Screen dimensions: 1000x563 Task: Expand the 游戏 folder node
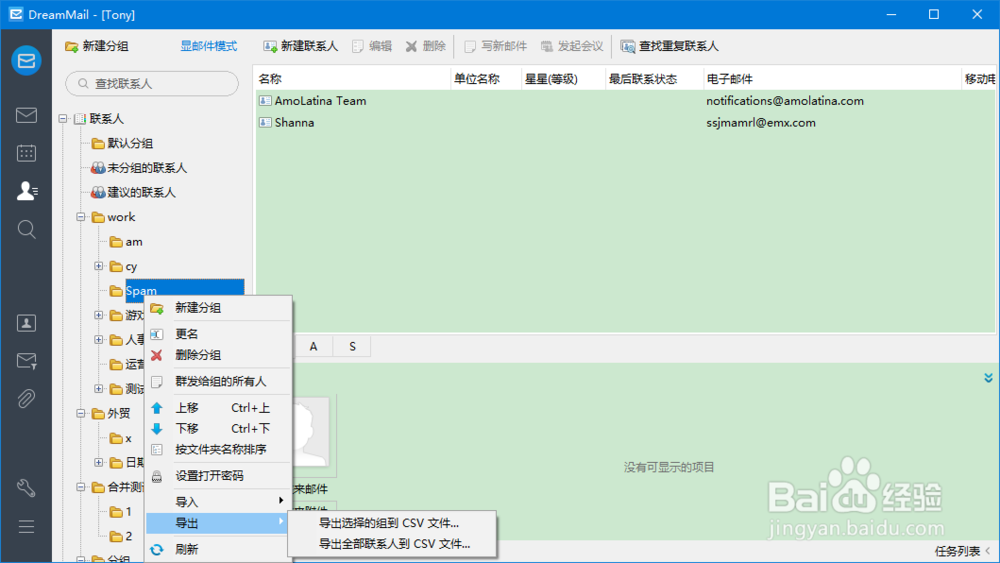99,315
